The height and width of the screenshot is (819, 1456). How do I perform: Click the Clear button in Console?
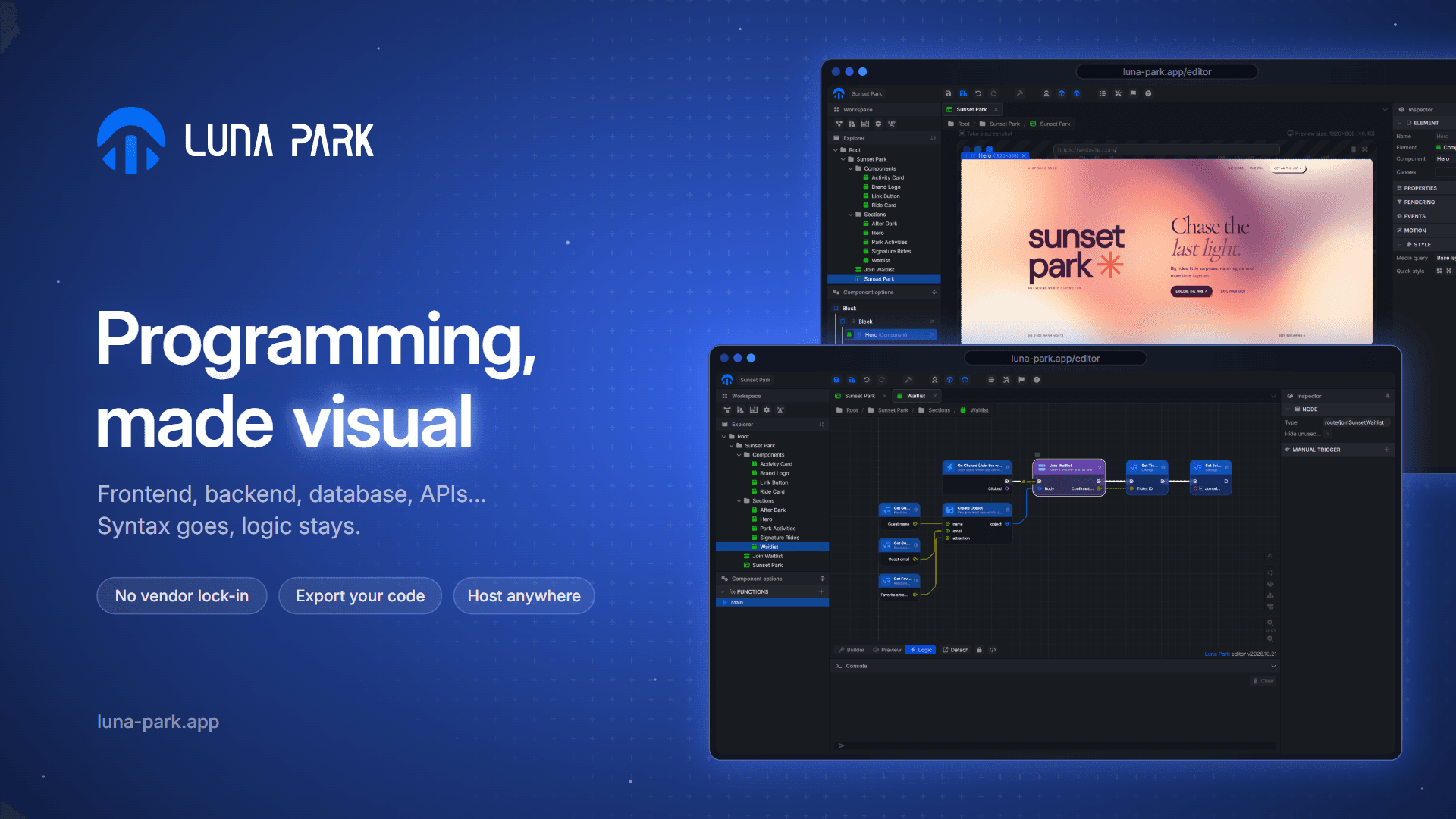1263,681
